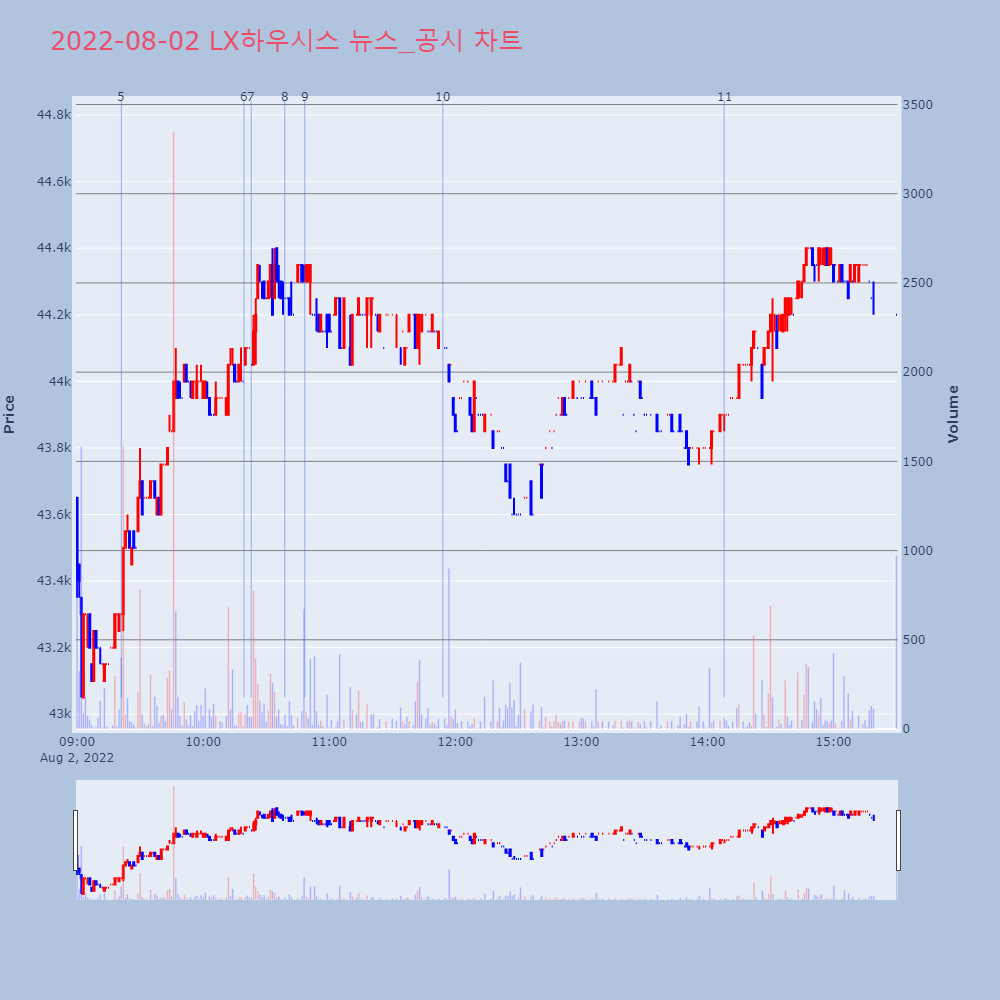
Task: Select news marker 8 at top of chart
Action: pos(284,97)
